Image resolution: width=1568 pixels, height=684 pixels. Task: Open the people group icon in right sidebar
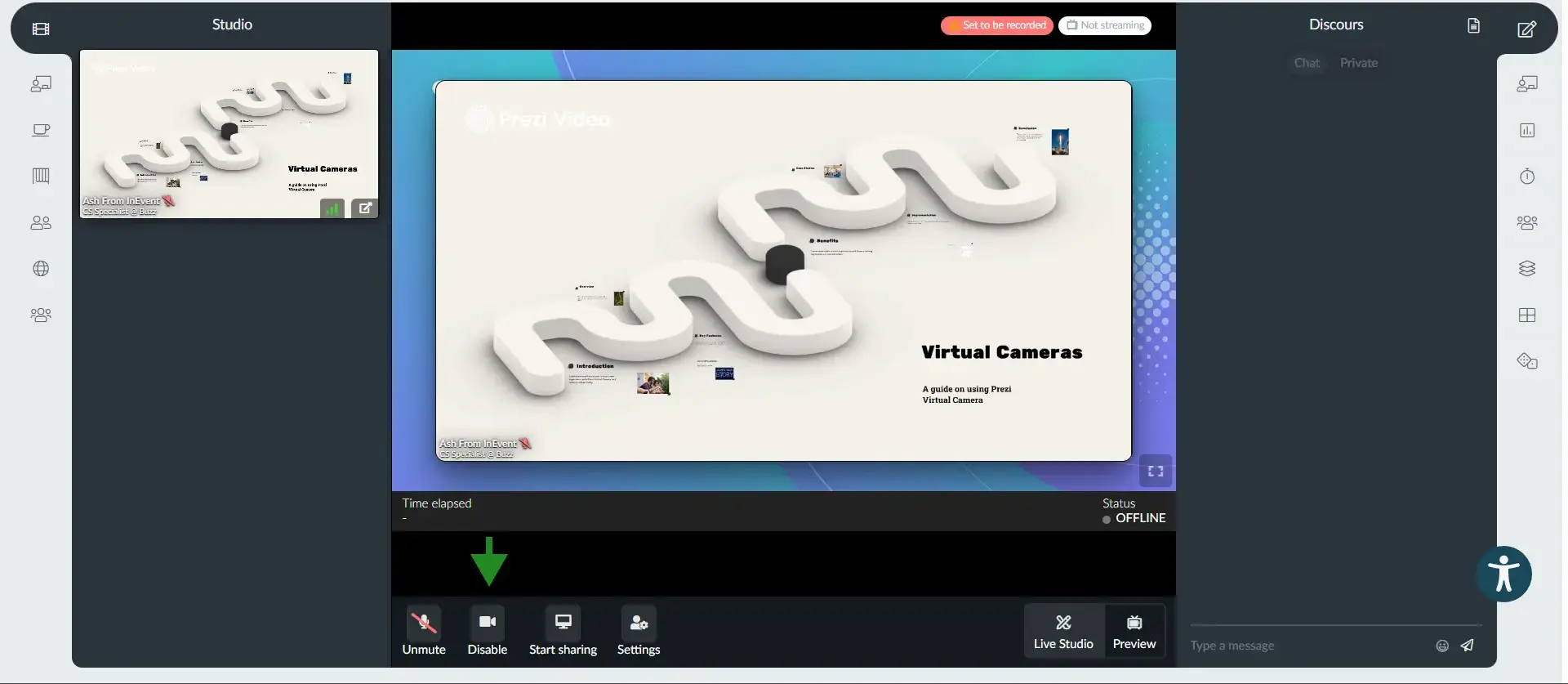pyautogui.click(x=1527, y=222)
